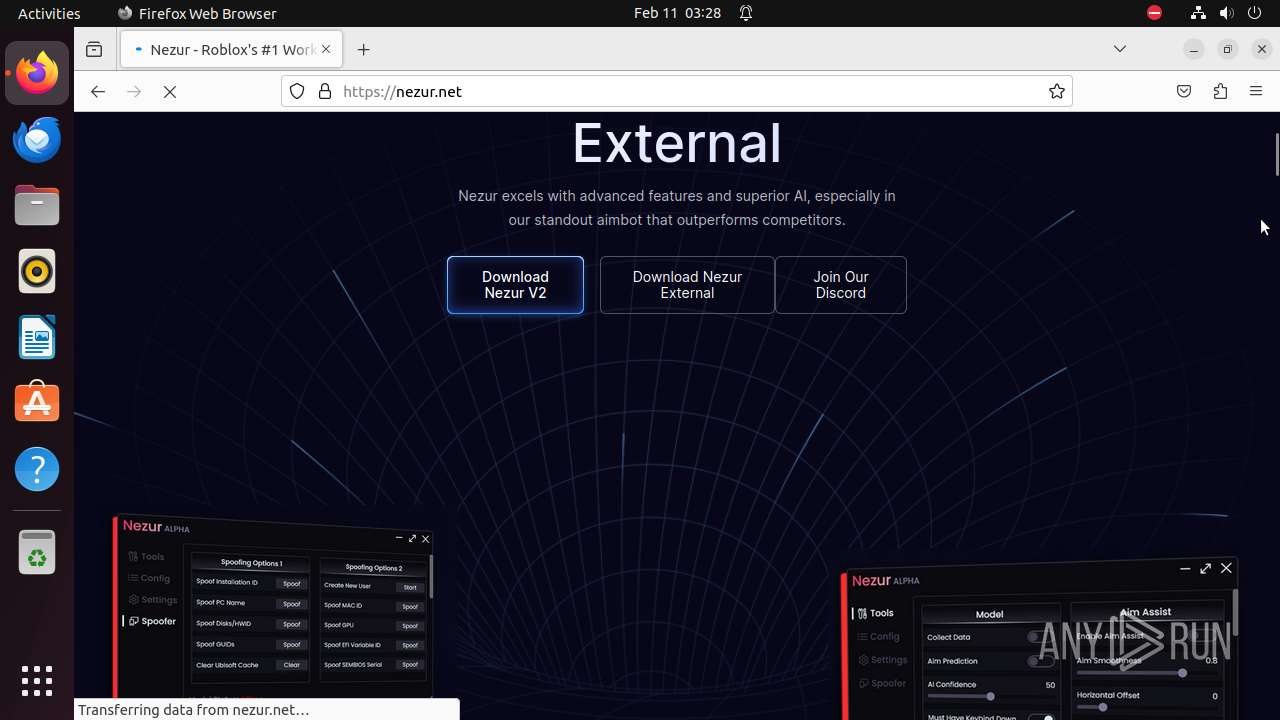Open Help from the dock
Screen dimensions: 1280x720
point(37,469)
